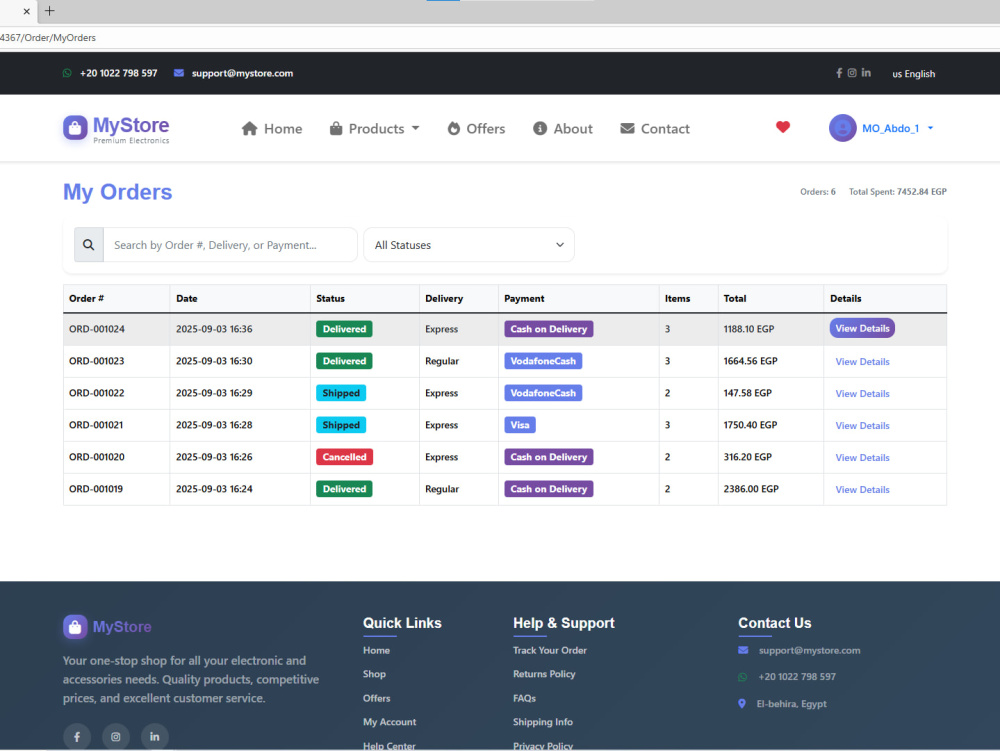Switch language via us English selector
This screenshot has width=1000, height=751.
913,74
